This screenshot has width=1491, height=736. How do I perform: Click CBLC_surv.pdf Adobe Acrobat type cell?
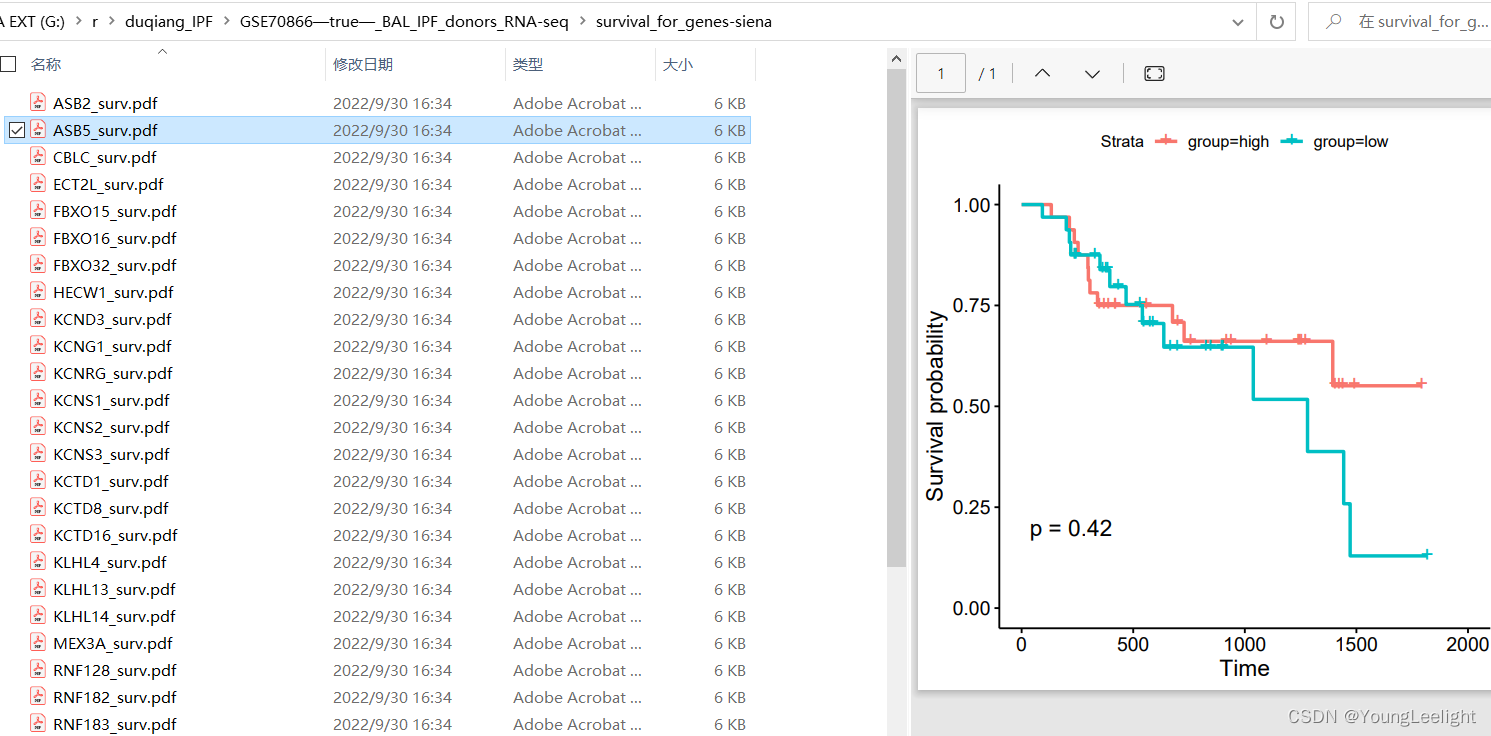coord(577,157)
